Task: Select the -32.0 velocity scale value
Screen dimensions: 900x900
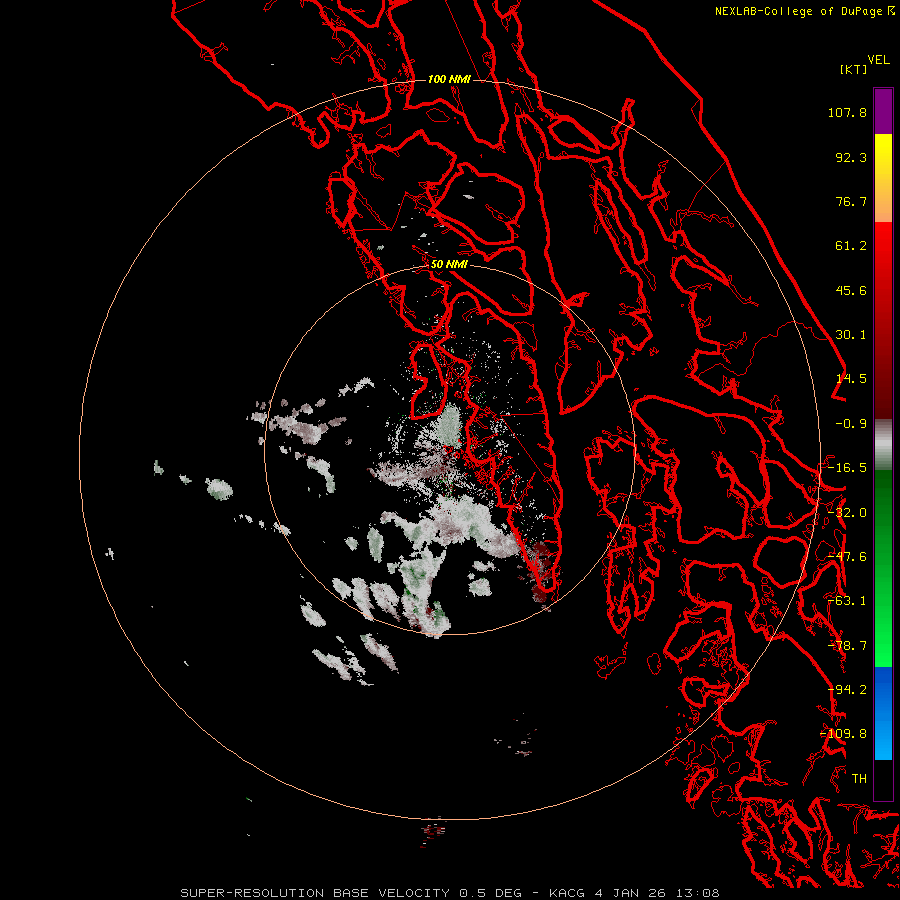Action: coord(847,513)
